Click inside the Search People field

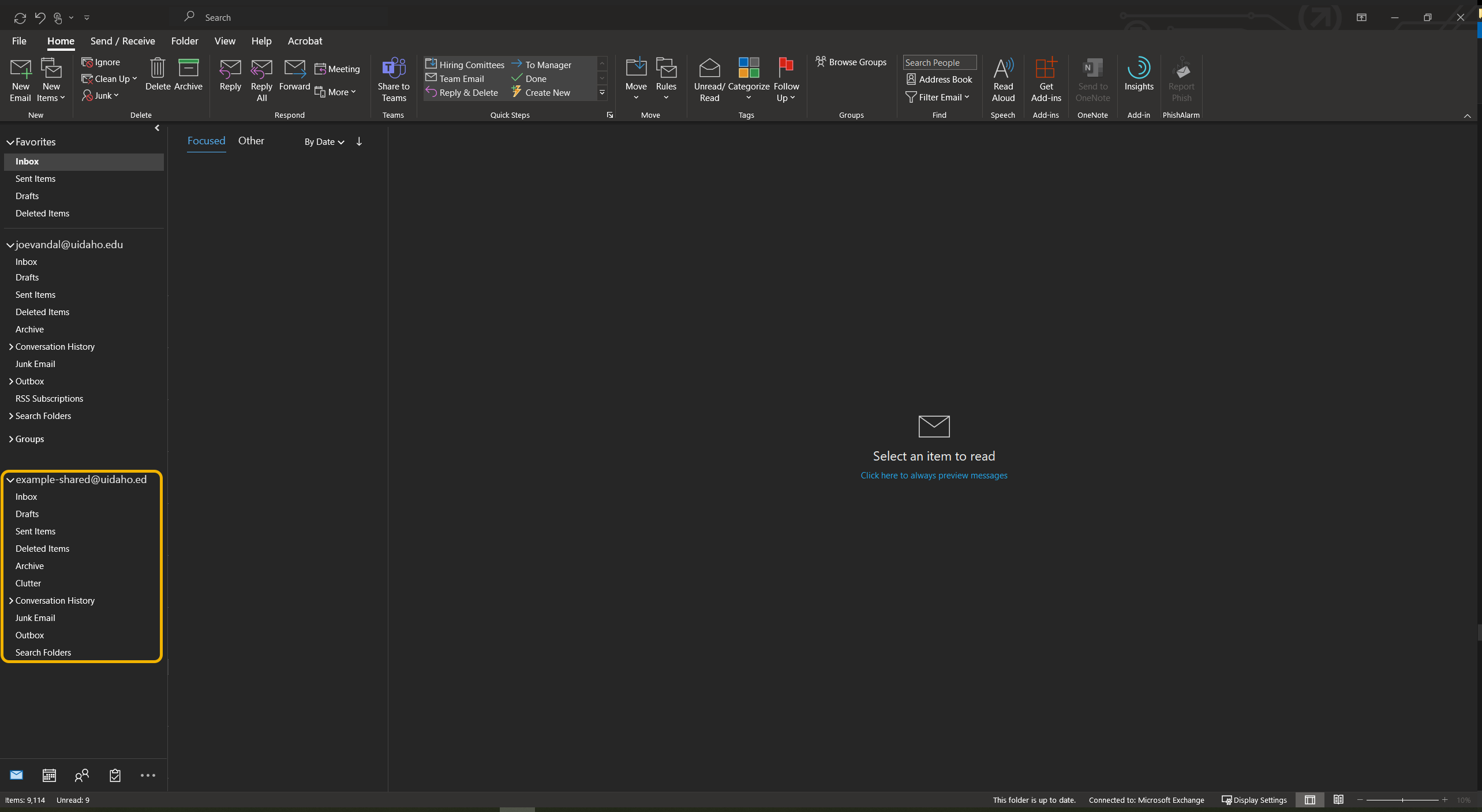(x=939, y=62)
